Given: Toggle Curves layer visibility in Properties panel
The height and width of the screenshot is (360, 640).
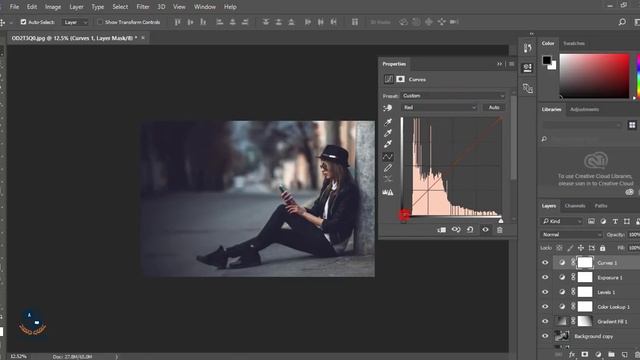Looking at the screenshot, I should [485, 230].
